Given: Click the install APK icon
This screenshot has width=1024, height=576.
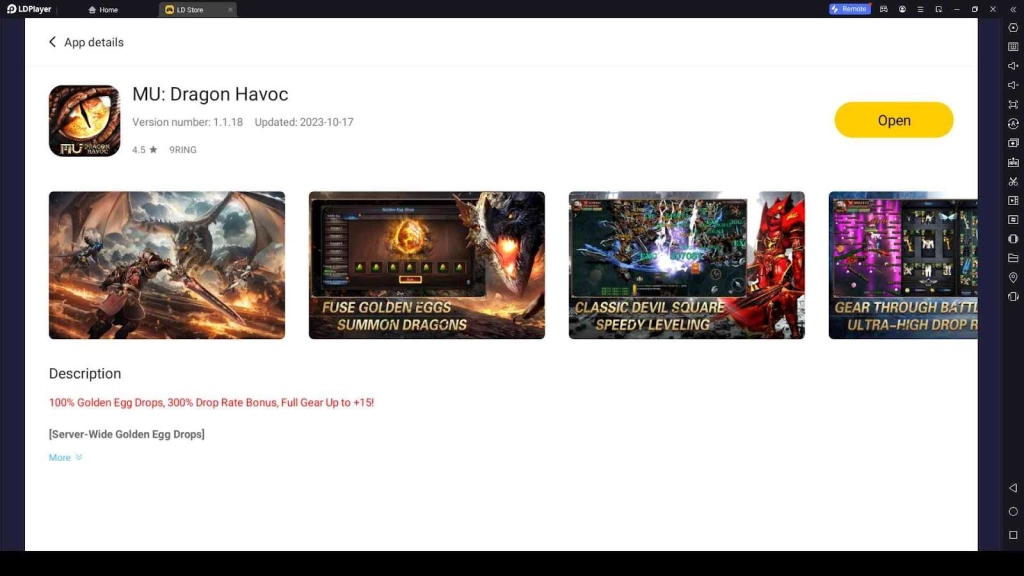Looking at the screenshot, I should [x=1013, y=162].
